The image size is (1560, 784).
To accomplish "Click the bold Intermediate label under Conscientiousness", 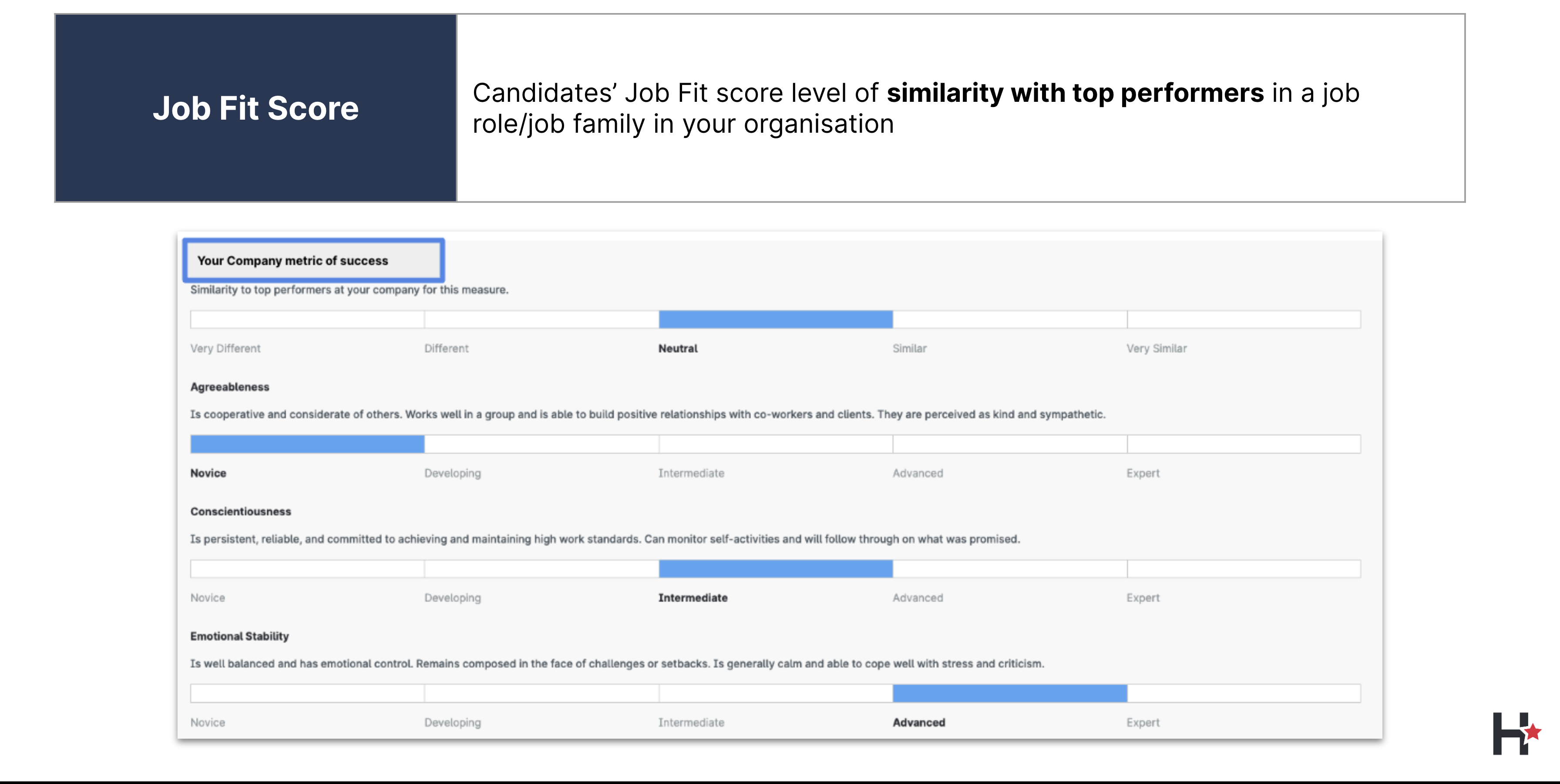I will click(x=693, y=598).
